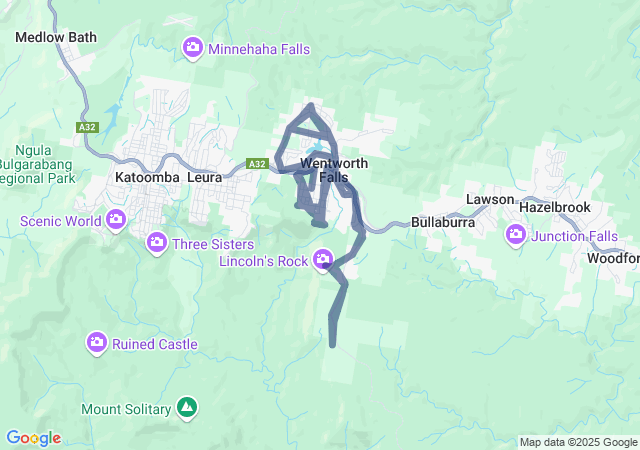
Task: Open the Ruined Castle camera pin
Action: click(97, 343)
